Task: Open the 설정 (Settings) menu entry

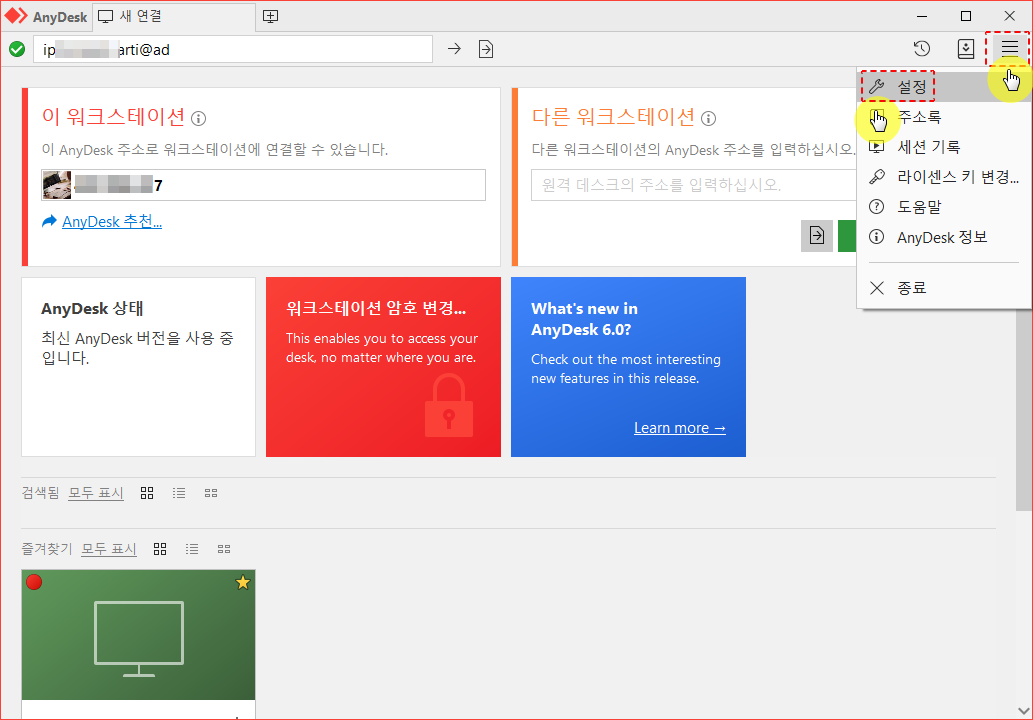Action: click(x=944, y=86)
